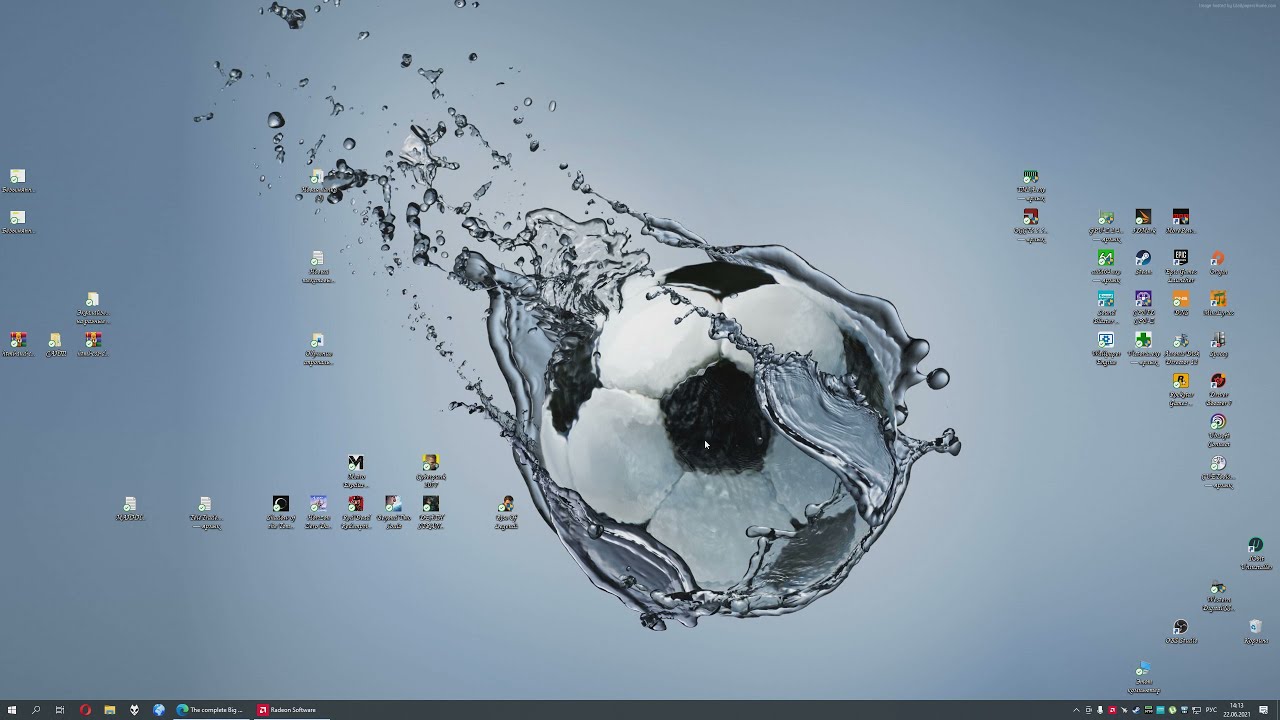Select the Beyond Two Souls shortcut
The image size is (1280, 720).
(393, 512)
